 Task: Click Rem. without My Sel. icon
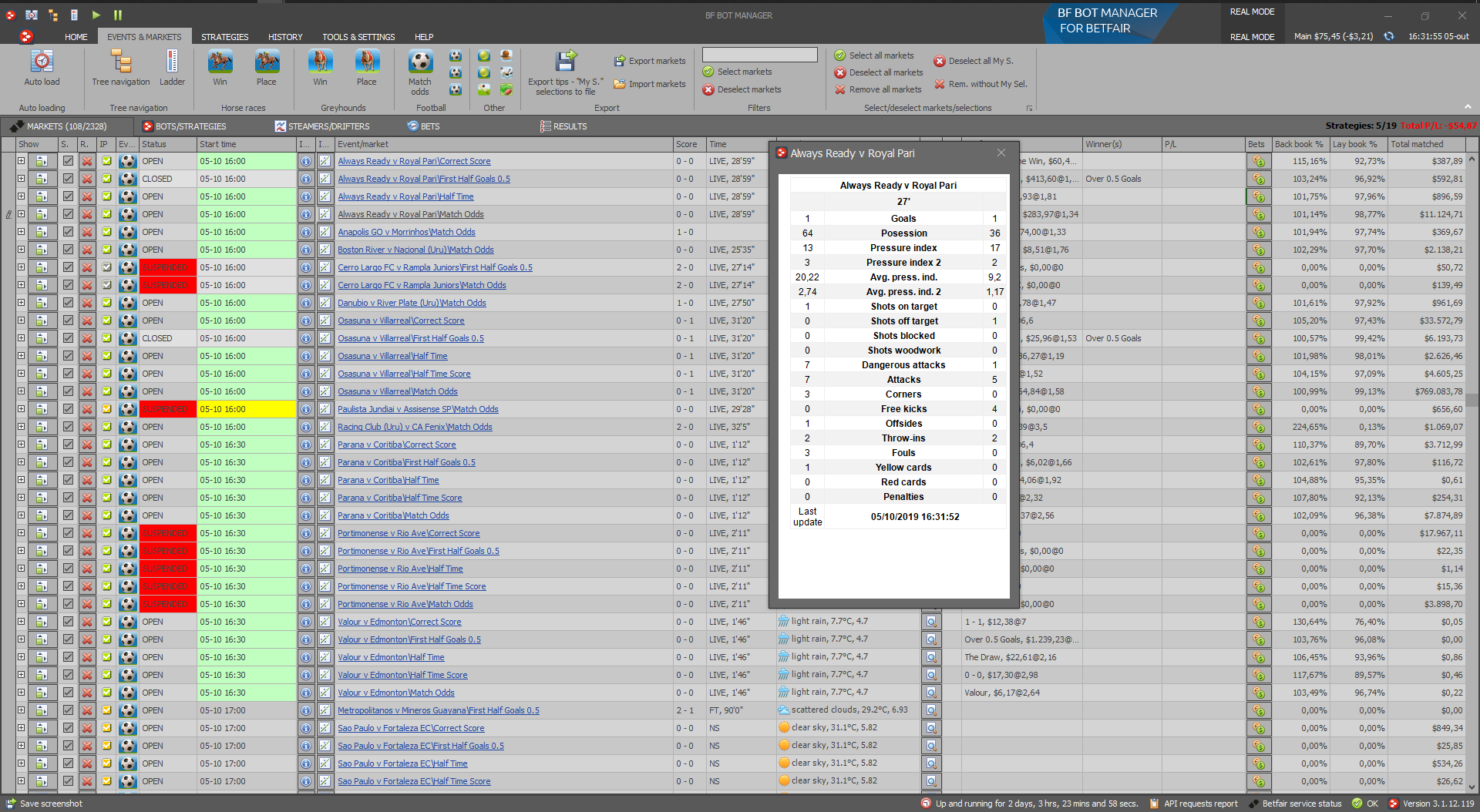click(x=940, y=84)
